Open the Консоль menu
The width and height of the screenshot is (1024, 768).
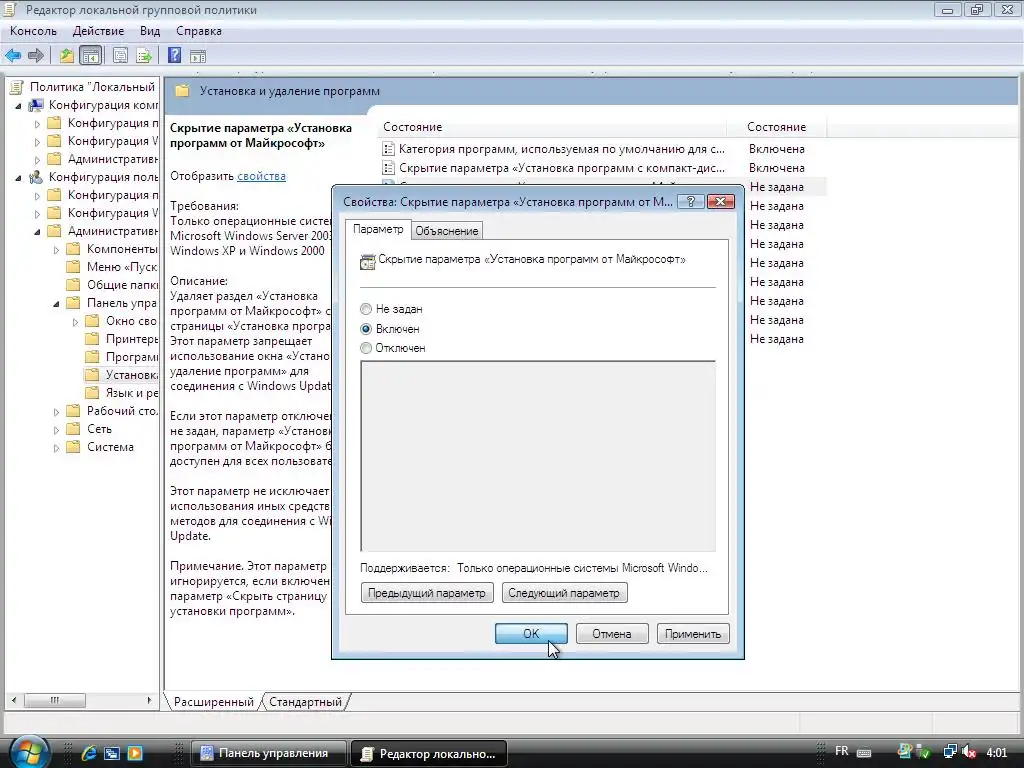(x=33, y=31)
